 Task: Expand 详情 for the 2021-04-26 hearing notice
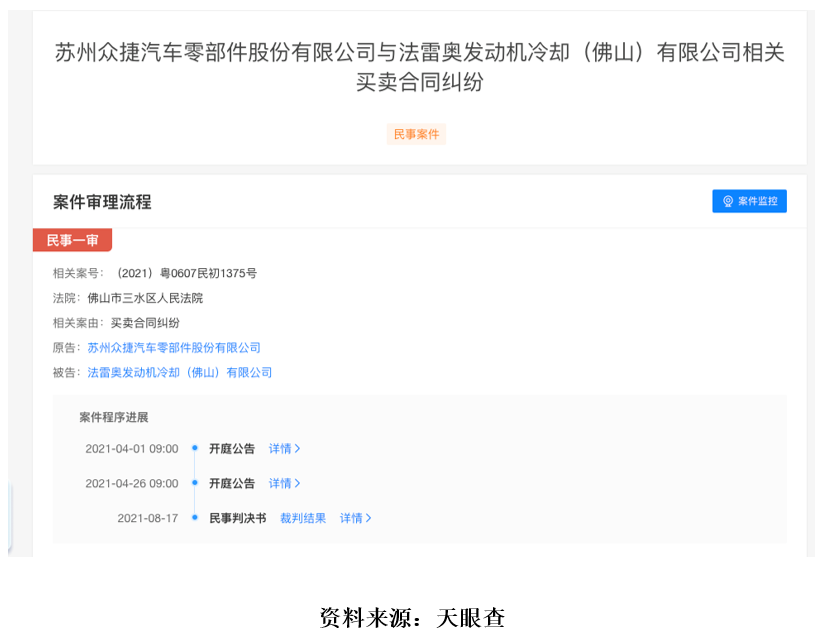point(284,484)
